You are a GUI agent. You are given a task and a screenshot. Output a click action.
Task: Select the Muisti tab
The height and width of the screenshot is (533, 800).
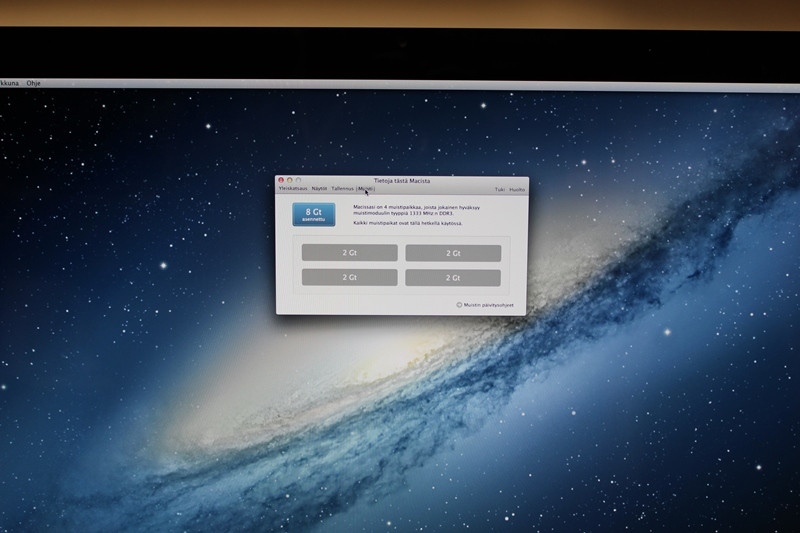(x=366, y=189)
